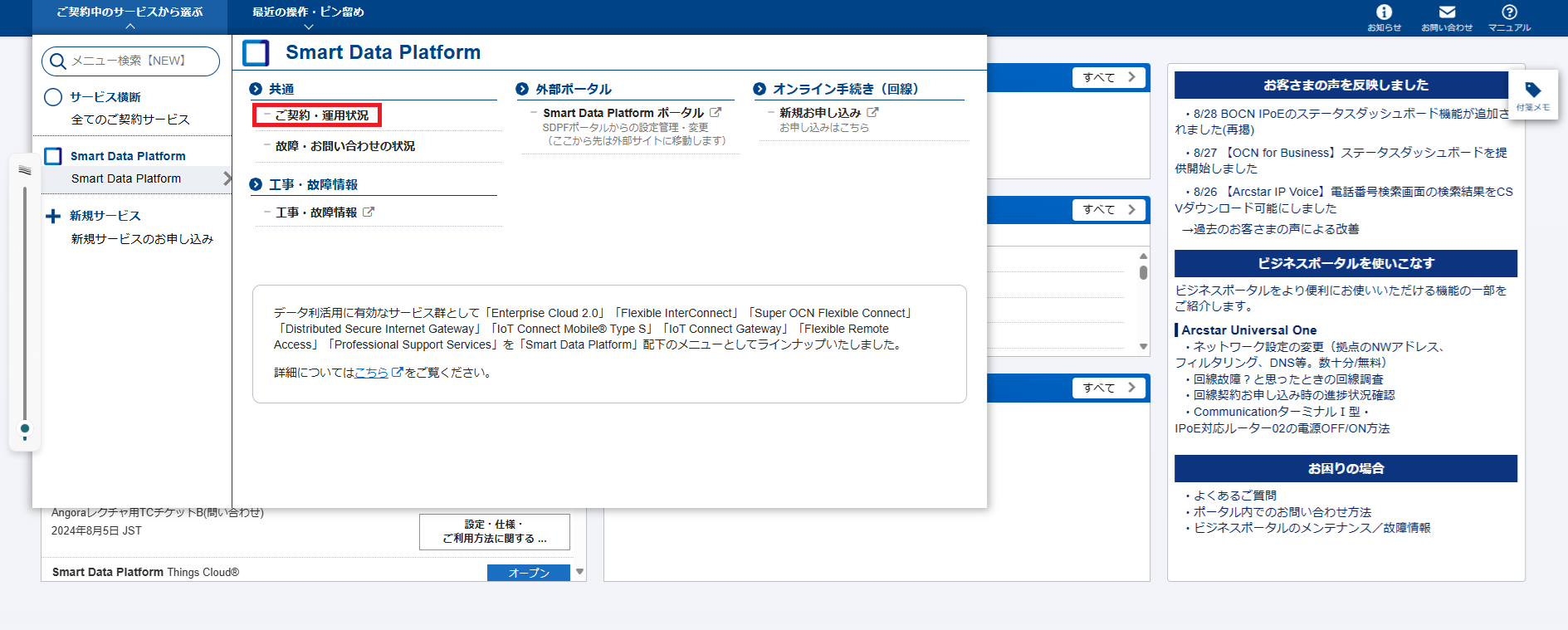Collapse the ご契約中のサービスから選ぶ menu
The height and width of the screenshot is (630, 1568).
click(x=129, y=17)
